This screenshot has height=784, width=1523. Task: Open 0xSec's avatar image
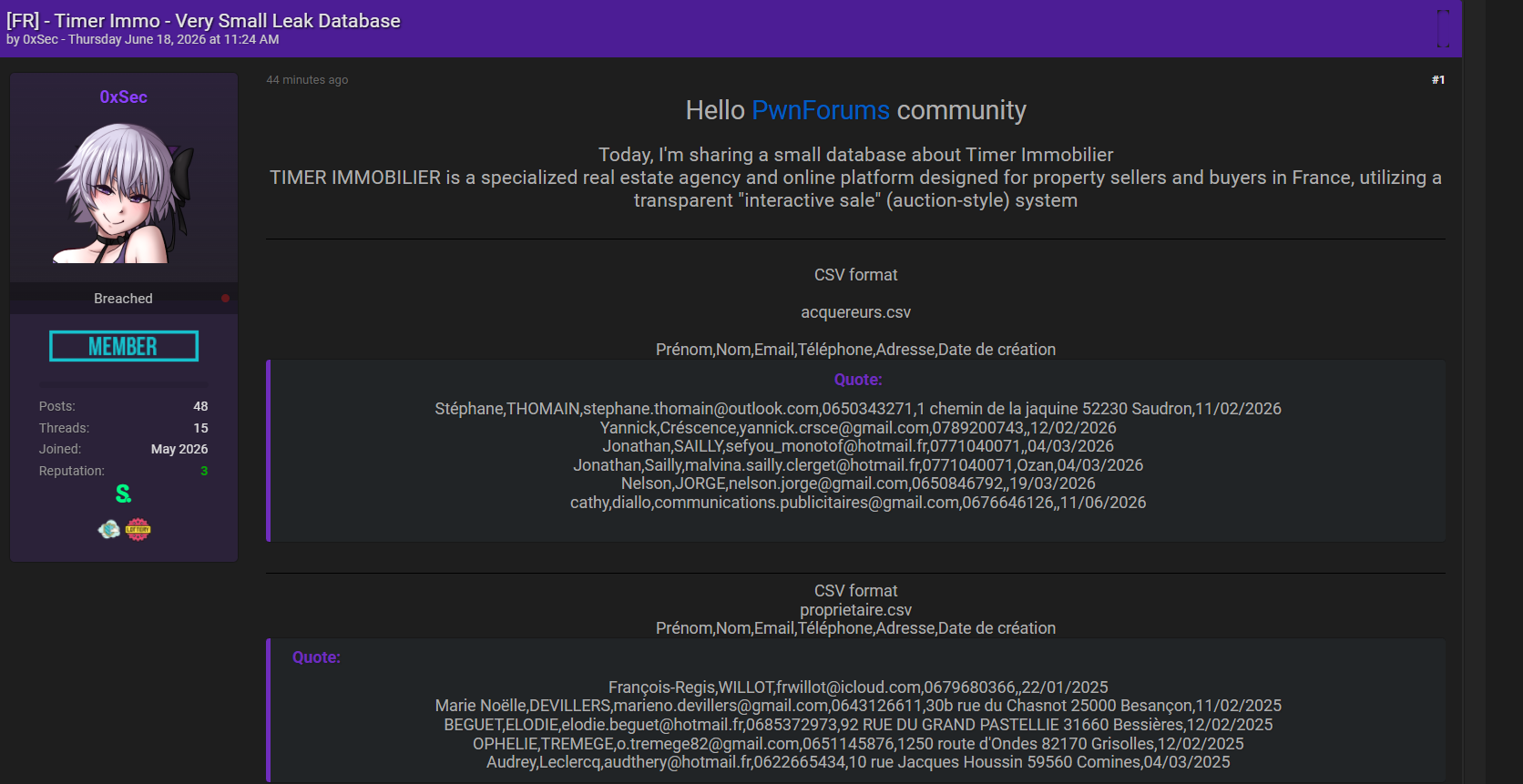[124, 193]
